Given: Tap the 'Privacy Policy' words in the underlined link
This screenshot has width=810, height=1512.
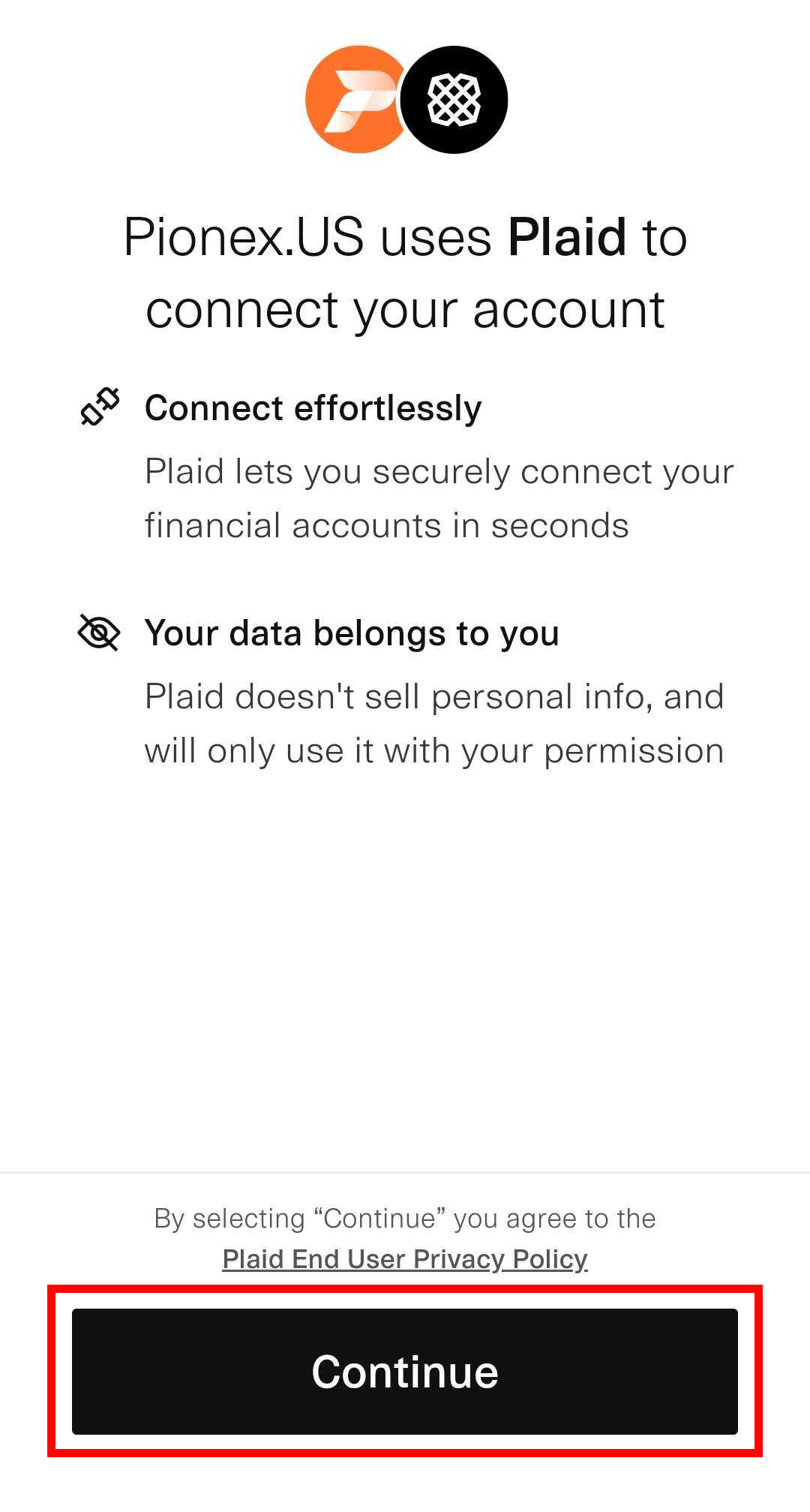Looking at the screenshot, I should click(500, 1258).
